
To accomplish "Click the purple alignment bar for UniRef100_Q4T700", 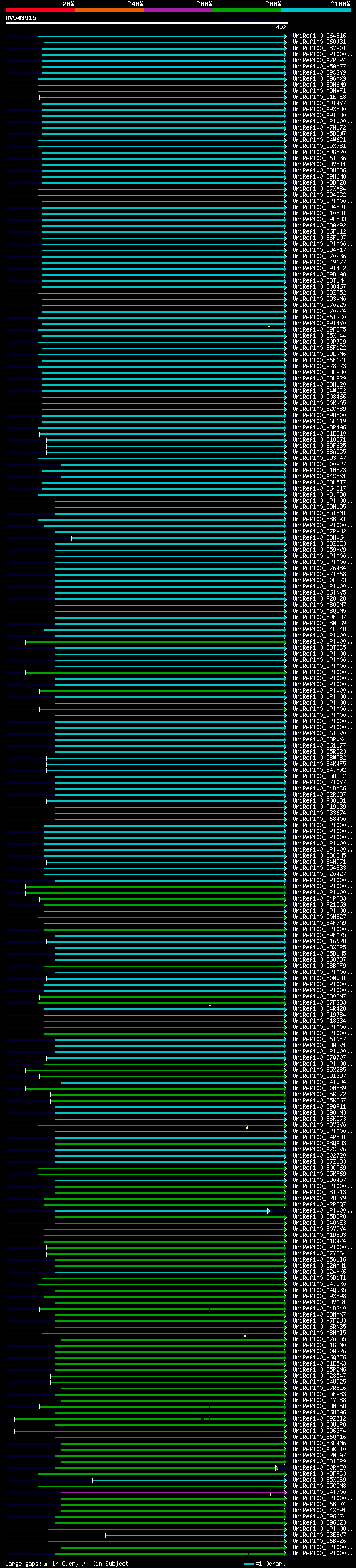I will tap(173, 1492).
